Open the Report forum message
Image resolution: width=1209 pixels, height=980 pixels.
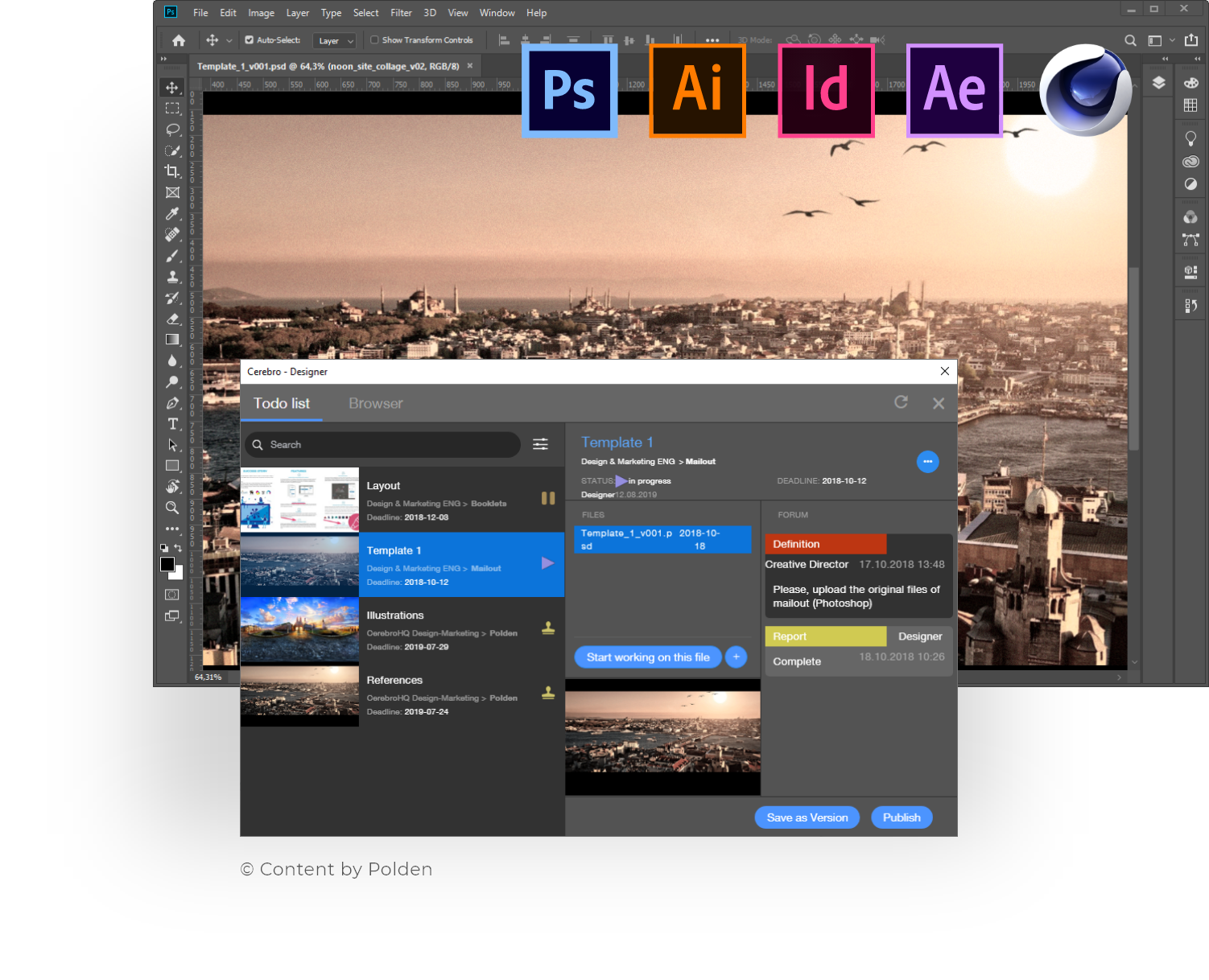pos(859,651)
